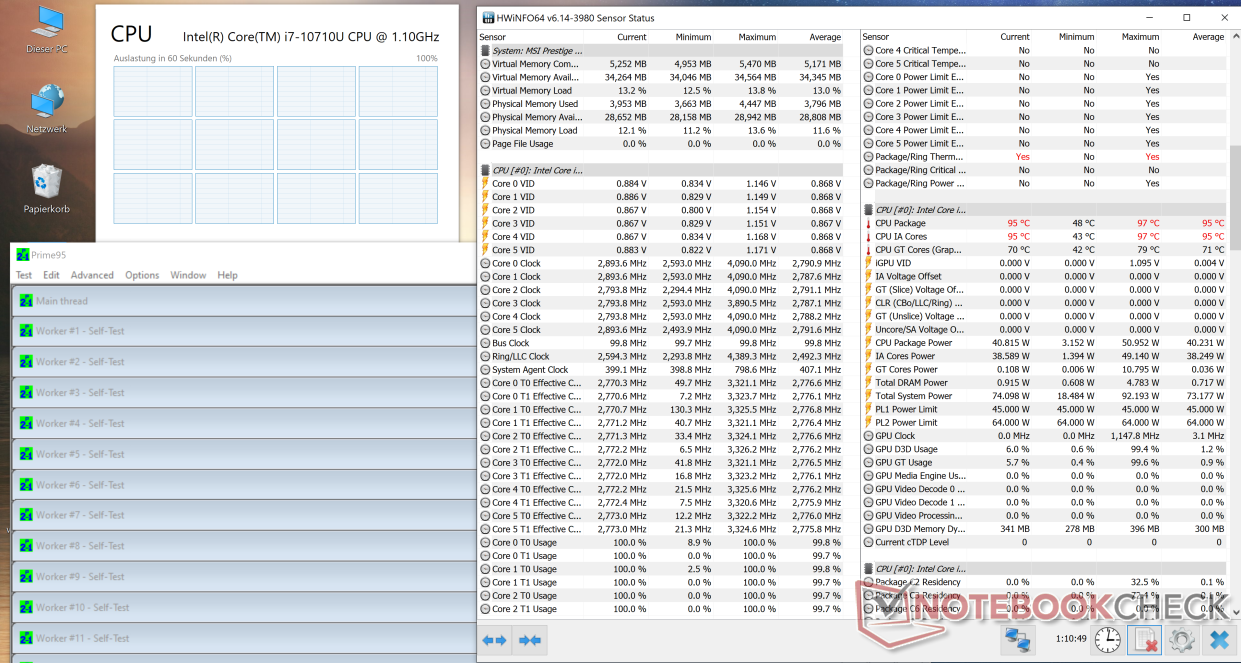Select the Main thread window in Prime95

[242, 301]
